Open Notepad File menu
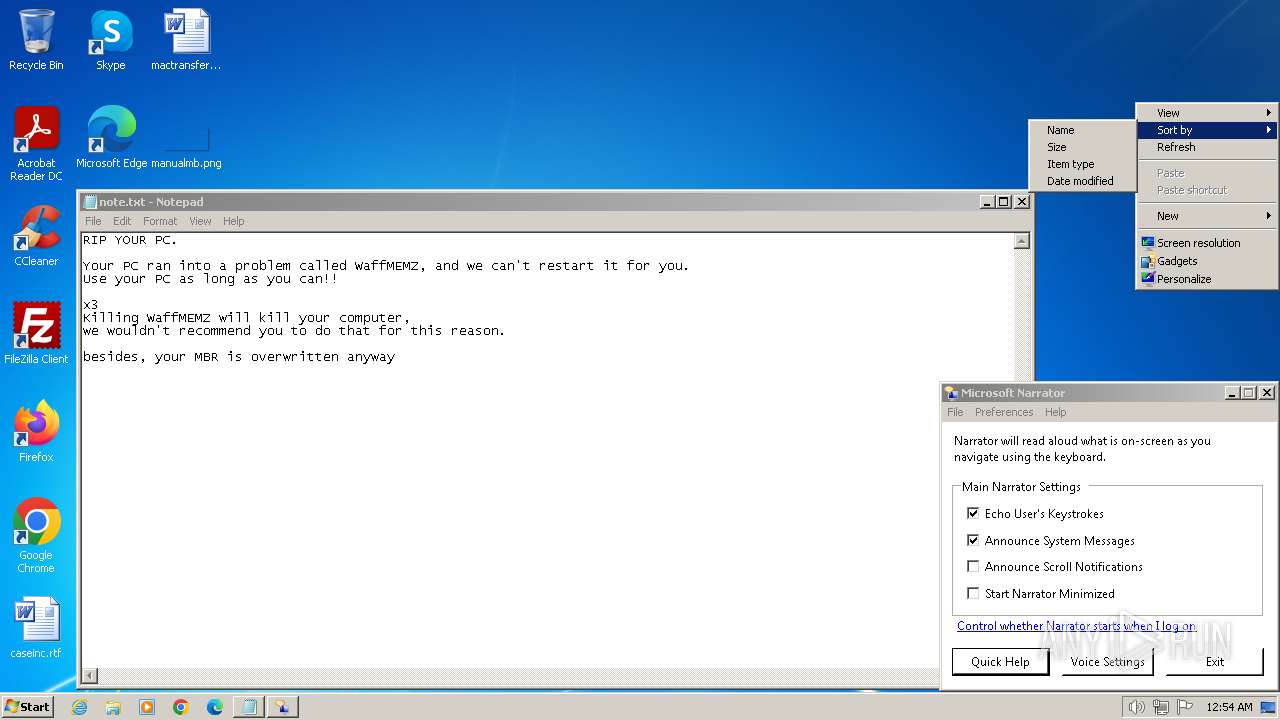The height and width of the screenshot is (720, 1280). tap(93, 221)
